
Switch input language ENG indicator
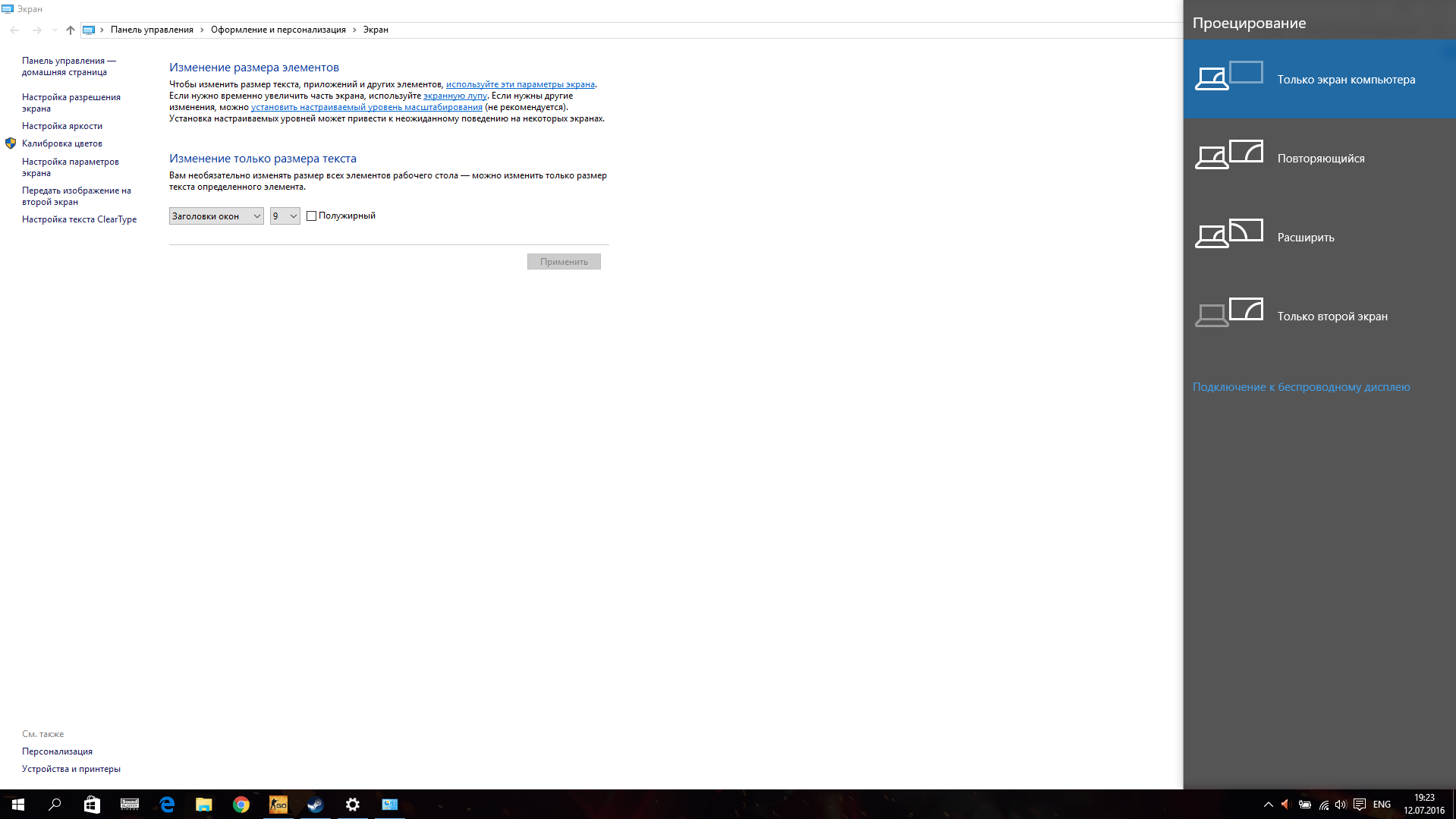click(x=1382, y=805)
